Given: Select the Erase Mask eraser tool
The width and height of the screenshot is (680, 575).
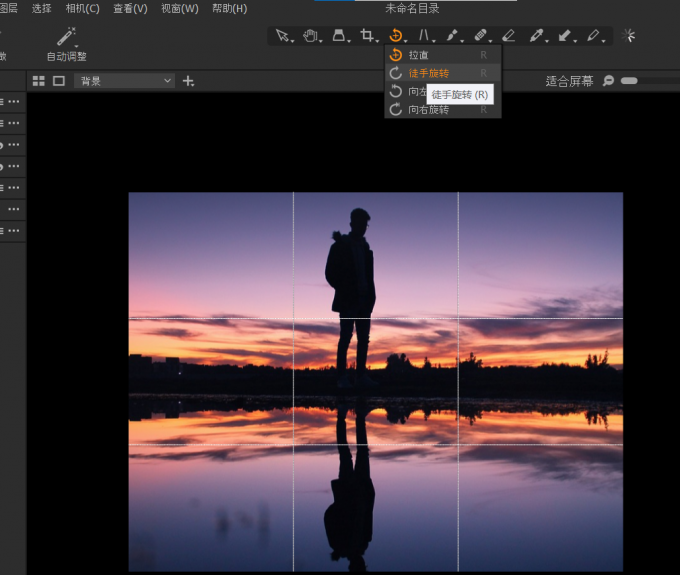Looking at the screenshot, I should [x=508, y=35].
